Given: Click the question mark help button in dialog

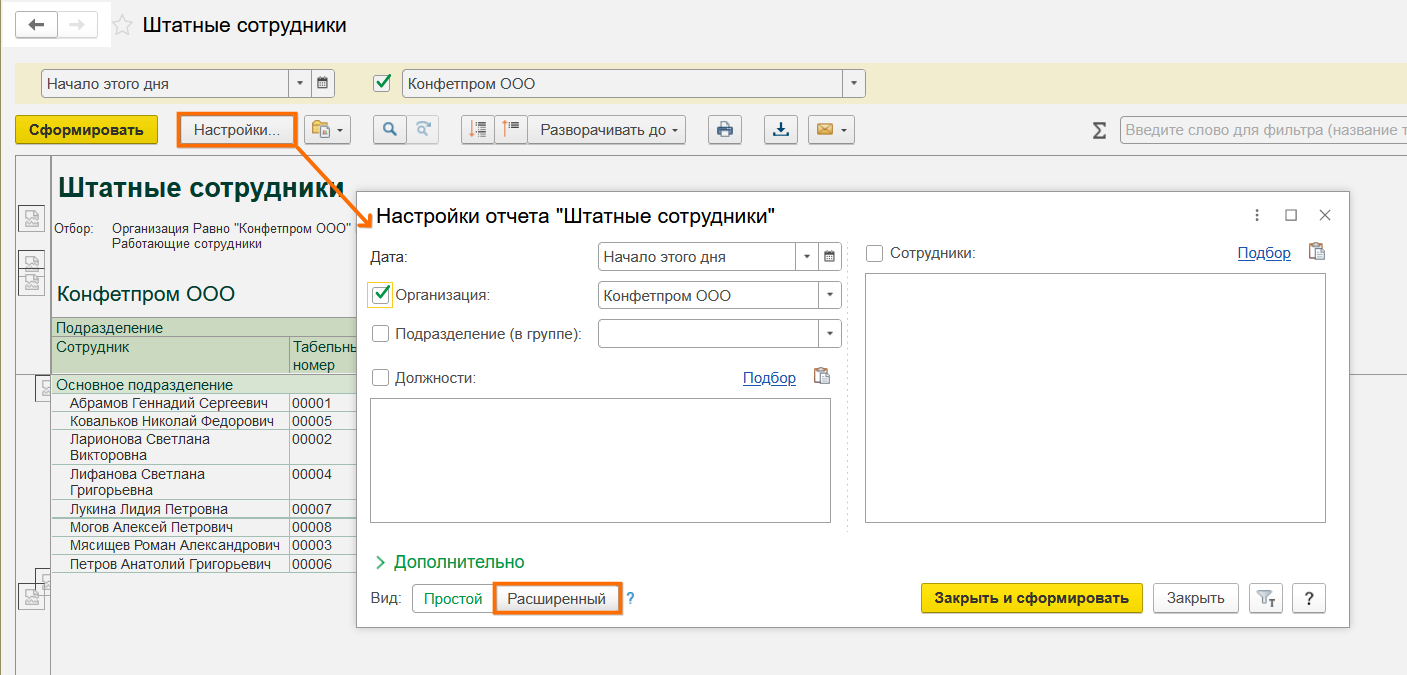Looking at the screenshot, I should point(1309,598).
